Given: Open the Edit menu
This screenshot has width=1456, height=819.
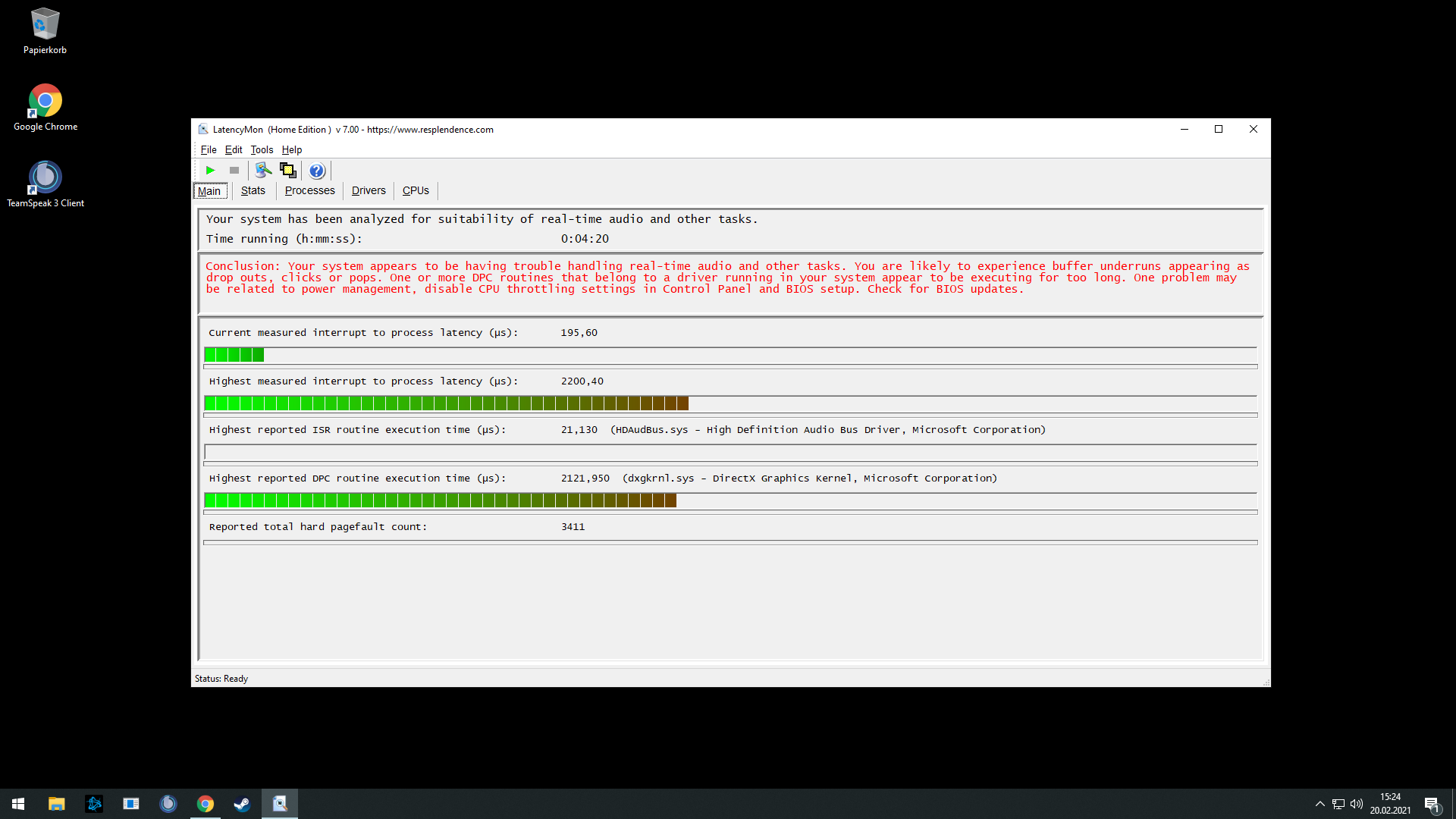Looking at the screenshot, I should click(x=234, y=149).
